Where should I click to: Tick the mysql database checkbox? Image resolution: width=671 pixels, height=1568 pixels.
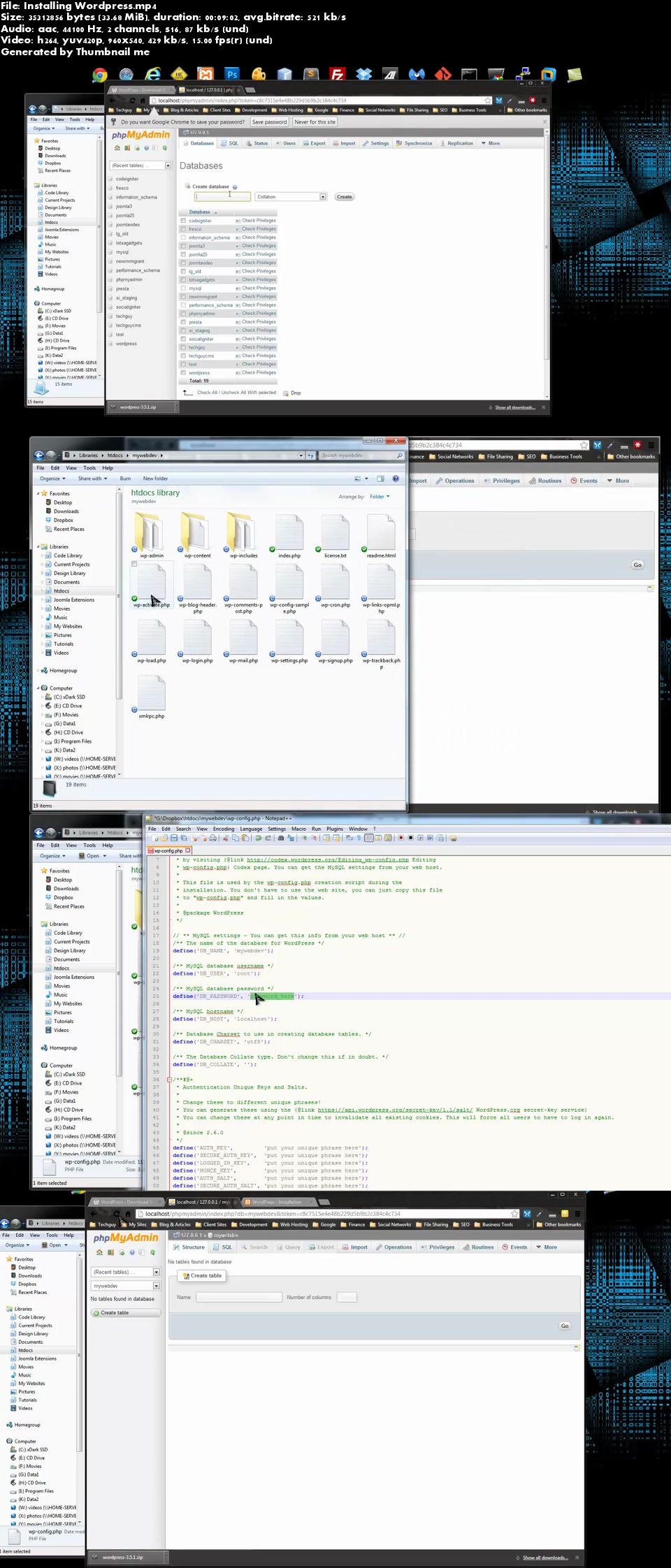(183, 288)
